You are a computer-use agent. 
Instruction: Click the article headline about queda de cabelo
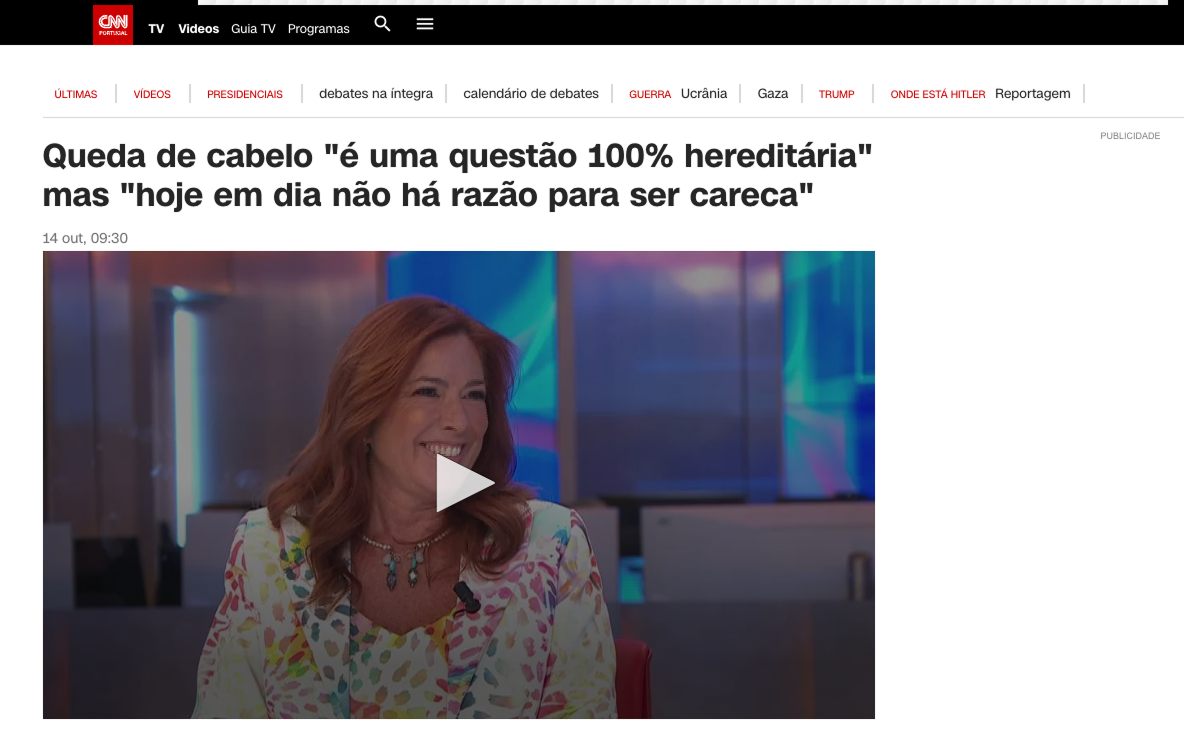[458, 175]
